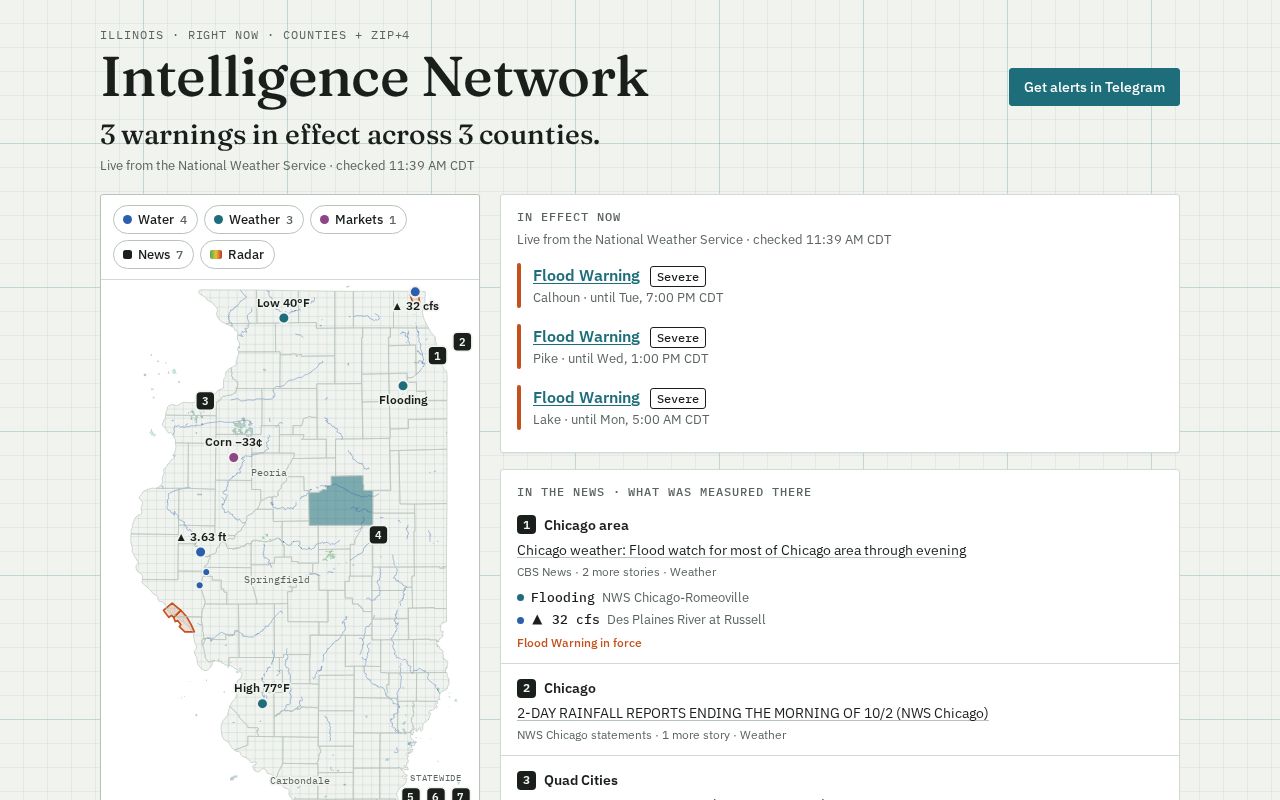Open map marker number 4

coord(378,535)
